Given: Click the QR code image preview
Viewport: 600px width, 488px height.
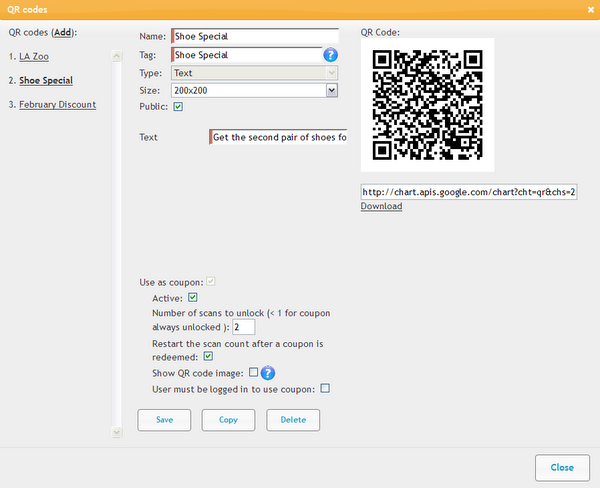Looking at the screenshot, I should (427, 105).
